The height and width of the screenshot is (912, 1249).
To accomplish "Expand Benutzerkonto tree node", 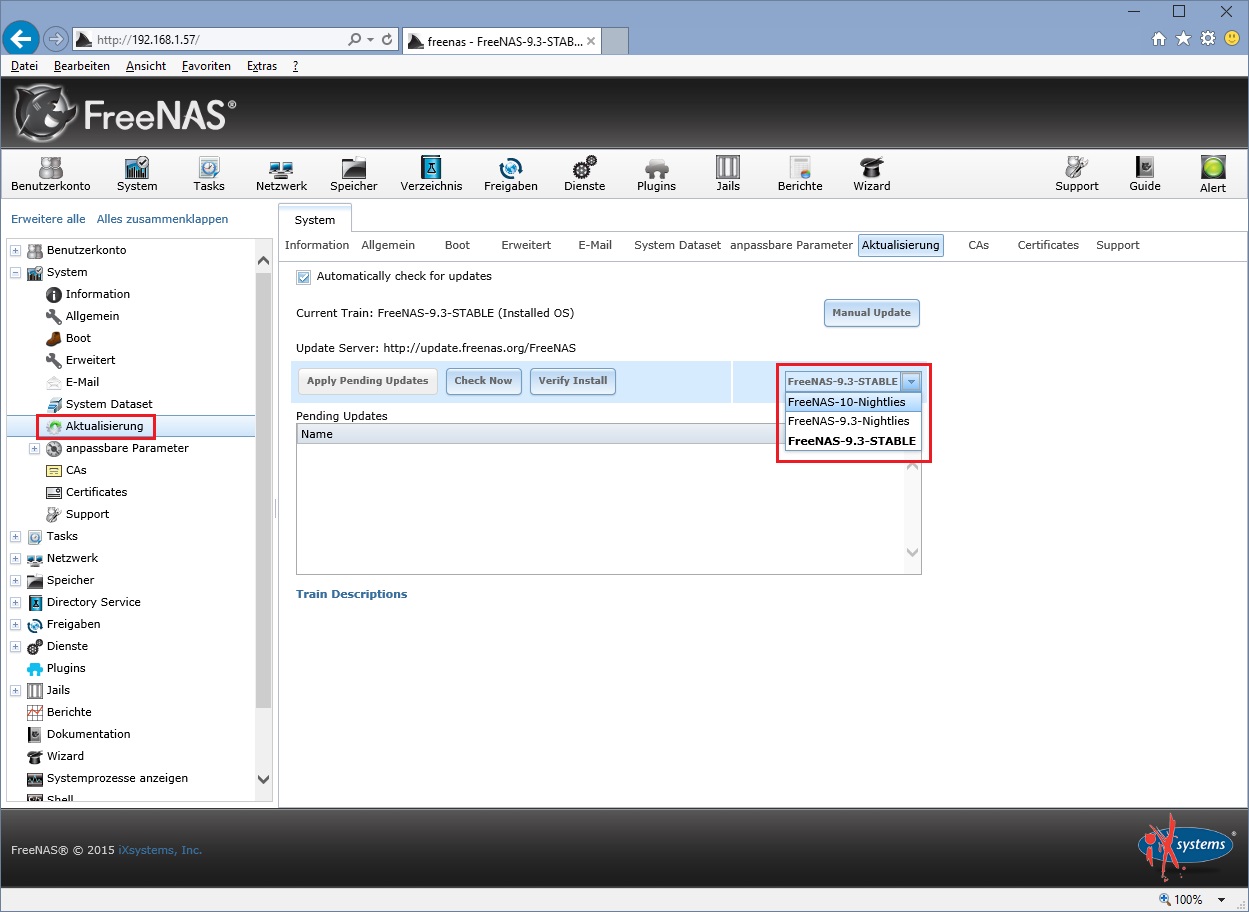I will (x=15, y=250).
